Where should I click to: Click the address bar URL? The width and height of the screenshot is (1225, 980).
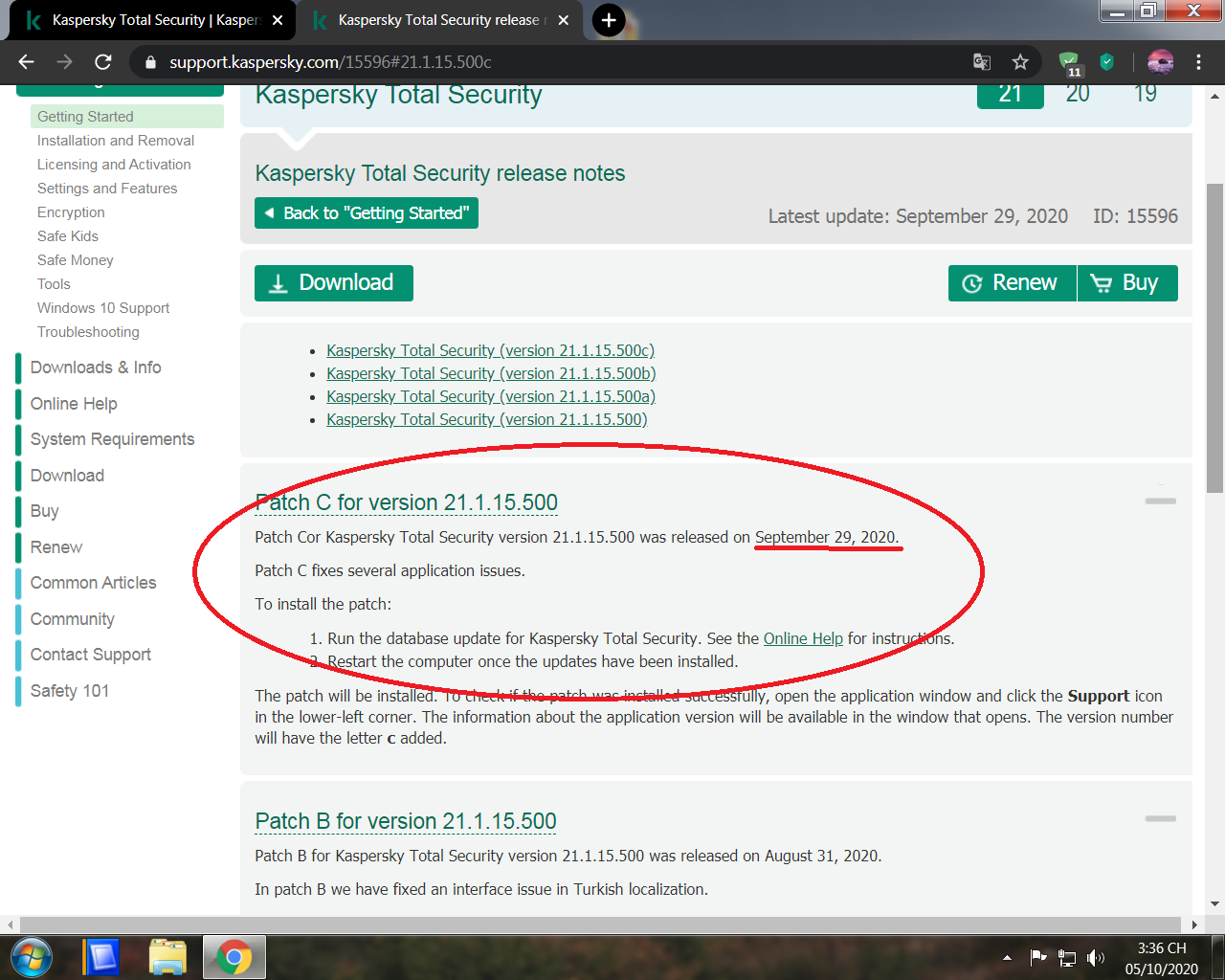[330, 62]
